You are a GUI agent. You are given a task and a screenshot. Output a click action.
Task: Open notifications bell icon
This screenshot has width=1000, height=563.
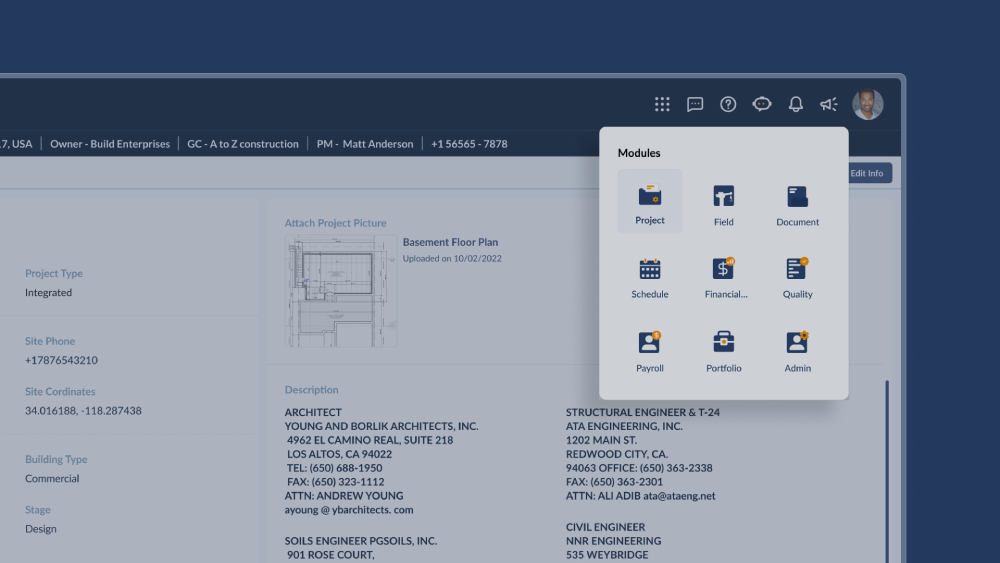pos(795,104)
